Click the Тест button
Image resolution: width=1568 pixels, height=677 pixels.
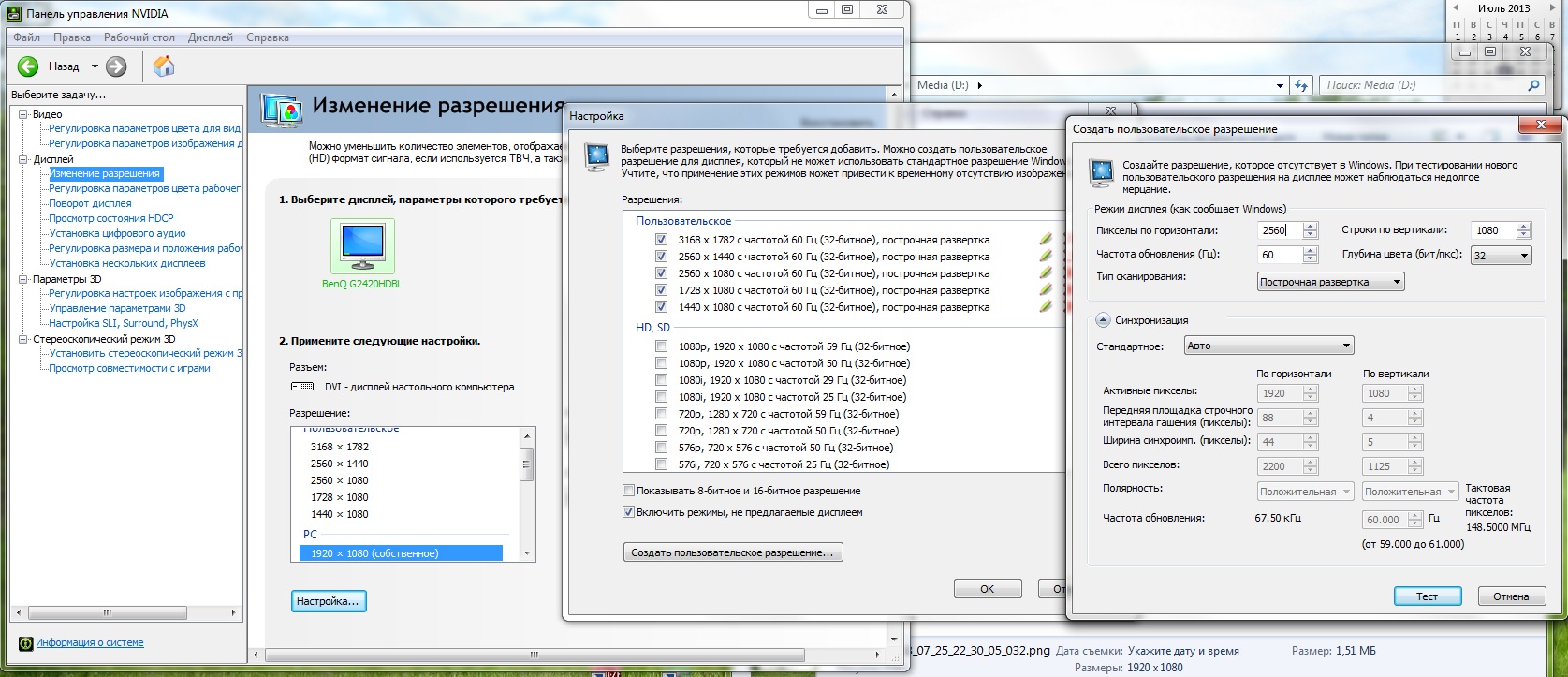[x=1427, y=596]
